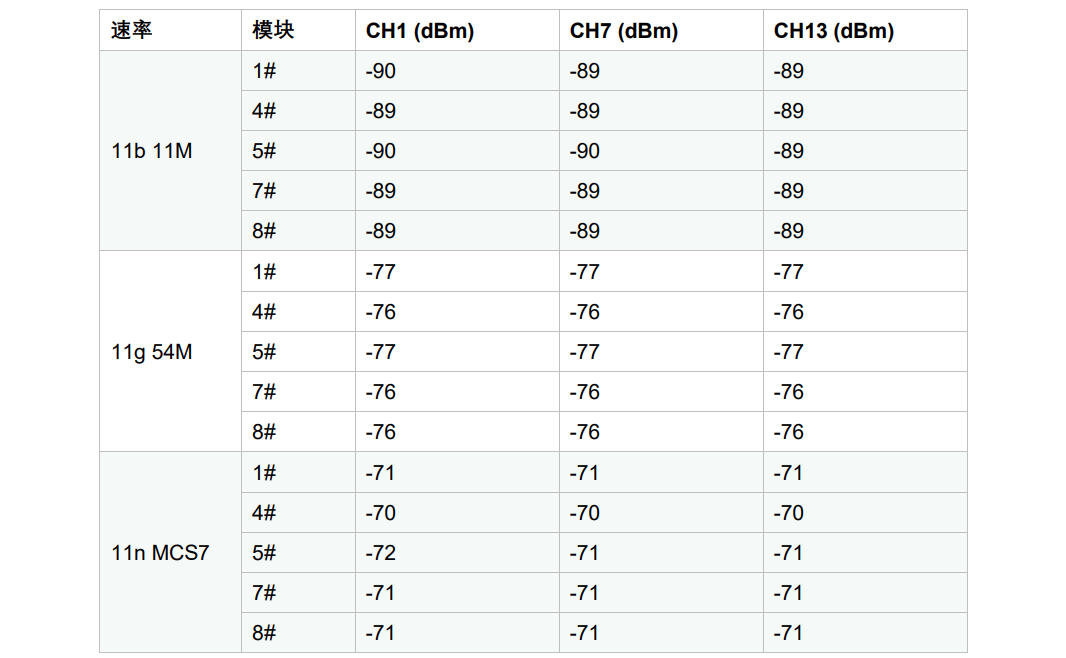1066x658 pixels.
Task: Click the CH1 (dBm) column header
Action: (x=458, y=31)
